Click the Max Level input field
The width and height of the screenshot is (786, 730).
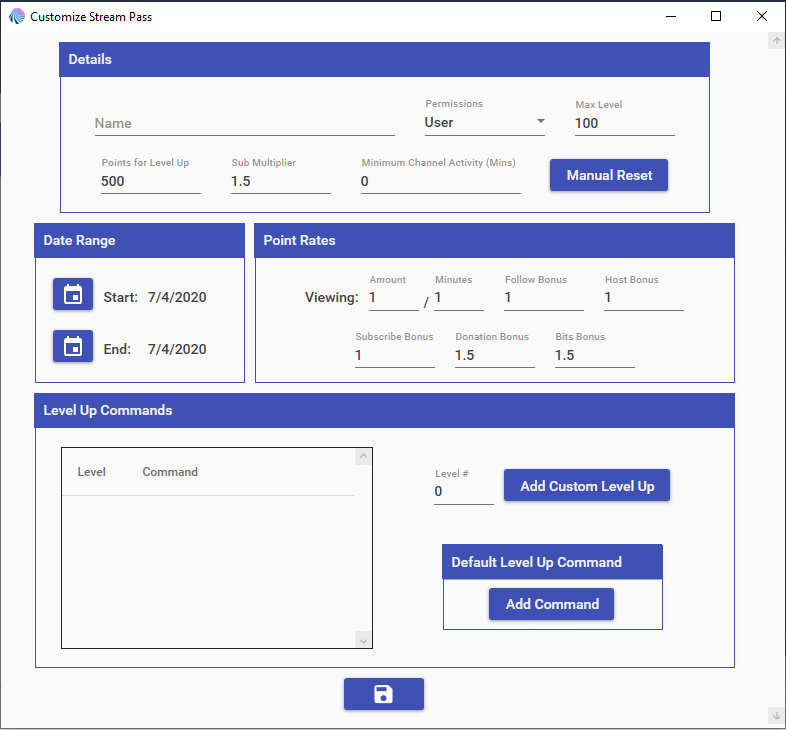[624, 123]
